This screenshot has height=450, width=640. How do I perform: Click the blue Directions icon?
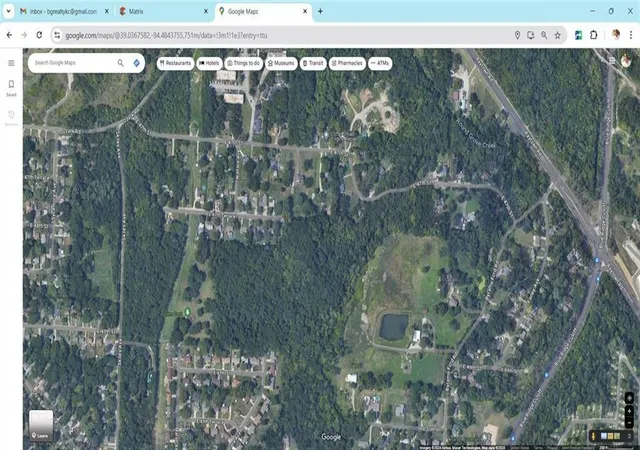coord(137,63)
